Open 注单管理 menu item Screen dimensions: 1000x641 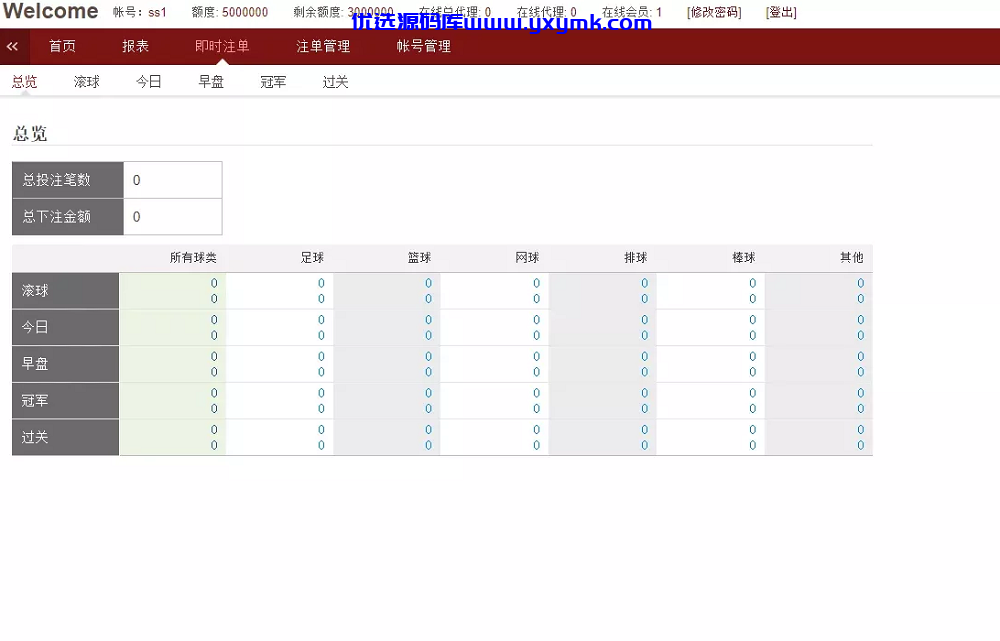(x=323, y=46)
